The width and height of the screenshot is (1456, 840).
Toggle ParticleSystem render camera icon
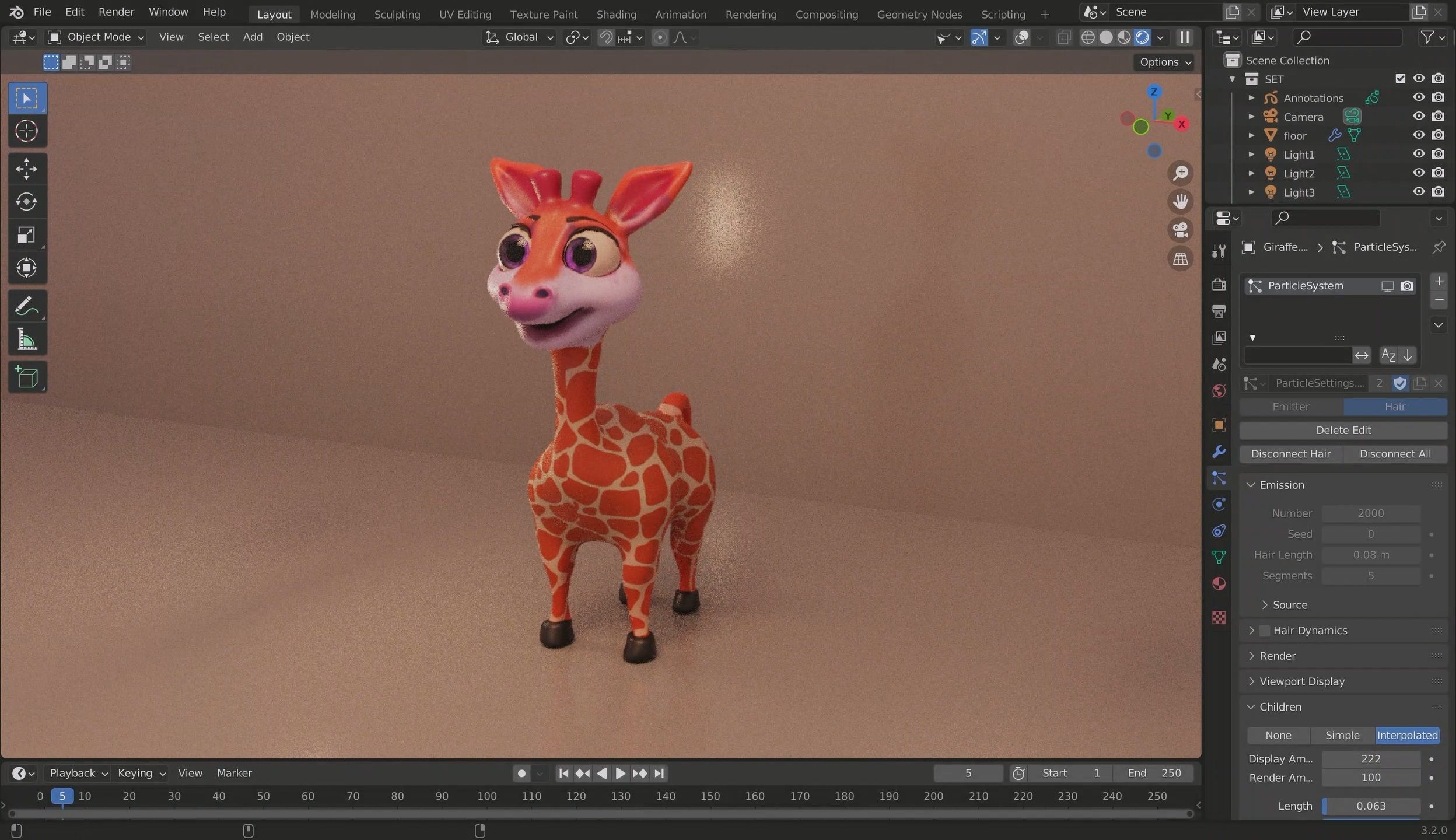1407,286
